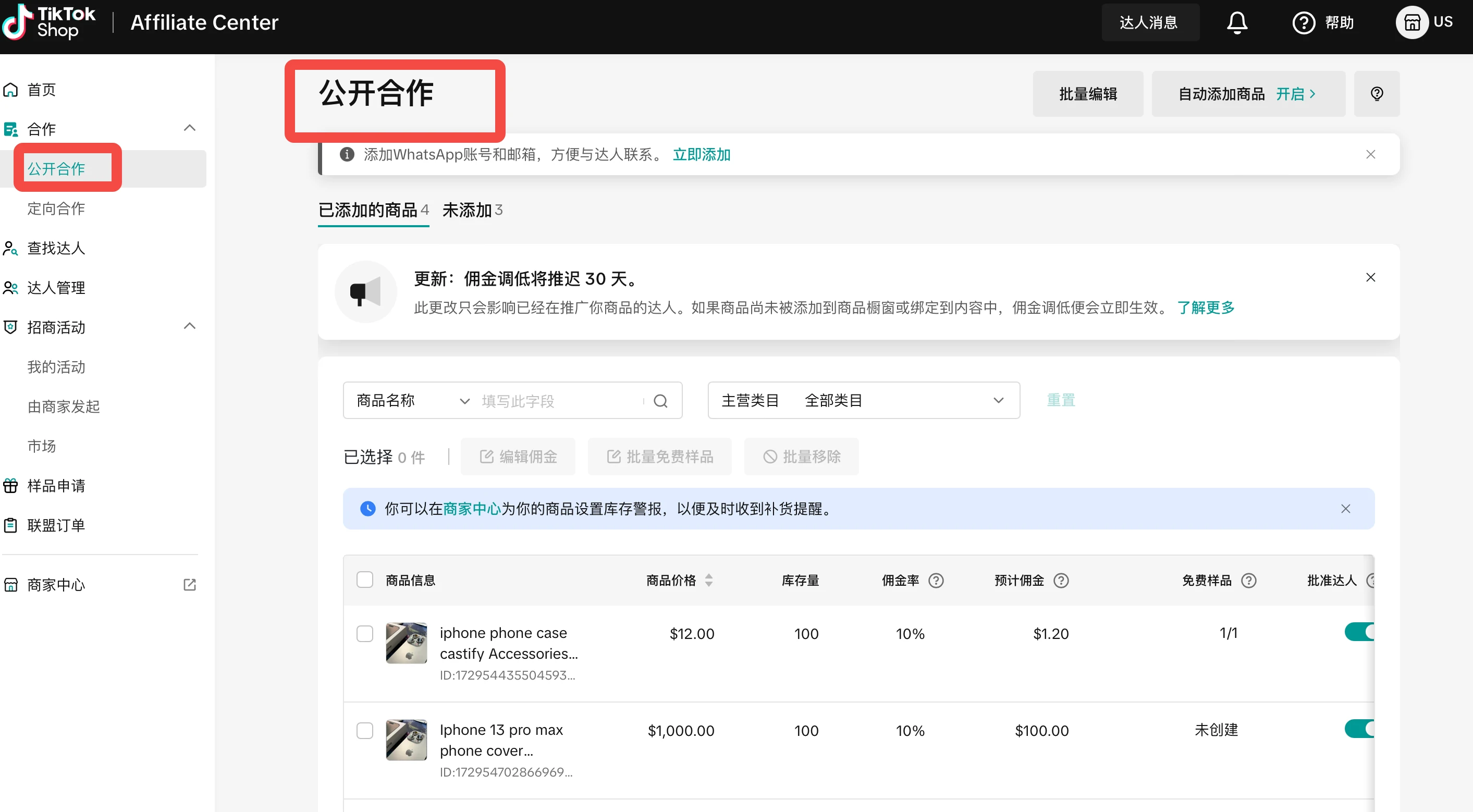Select 定向合作 in the sidebar menu
The image size is (1473, 812).
[55, 208]
